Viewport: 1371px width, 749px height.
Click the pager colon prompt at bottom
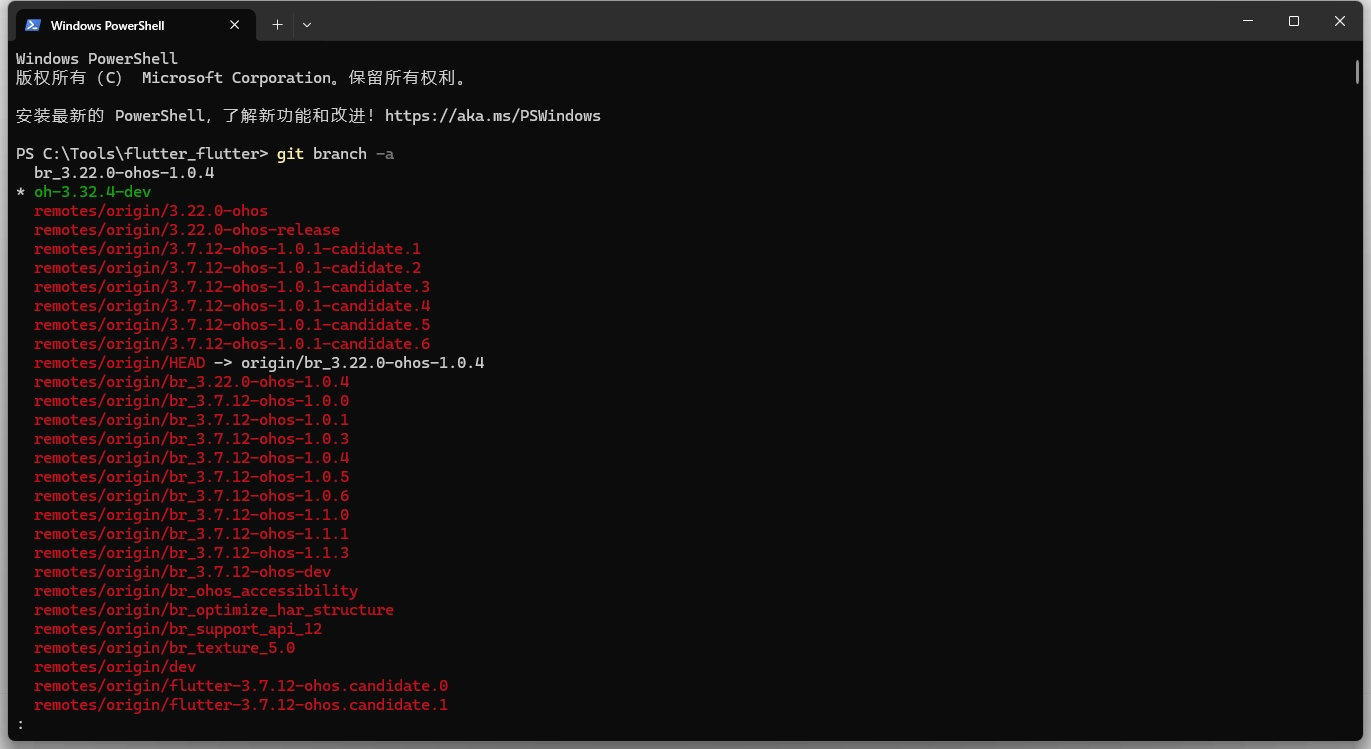(20, 724)
